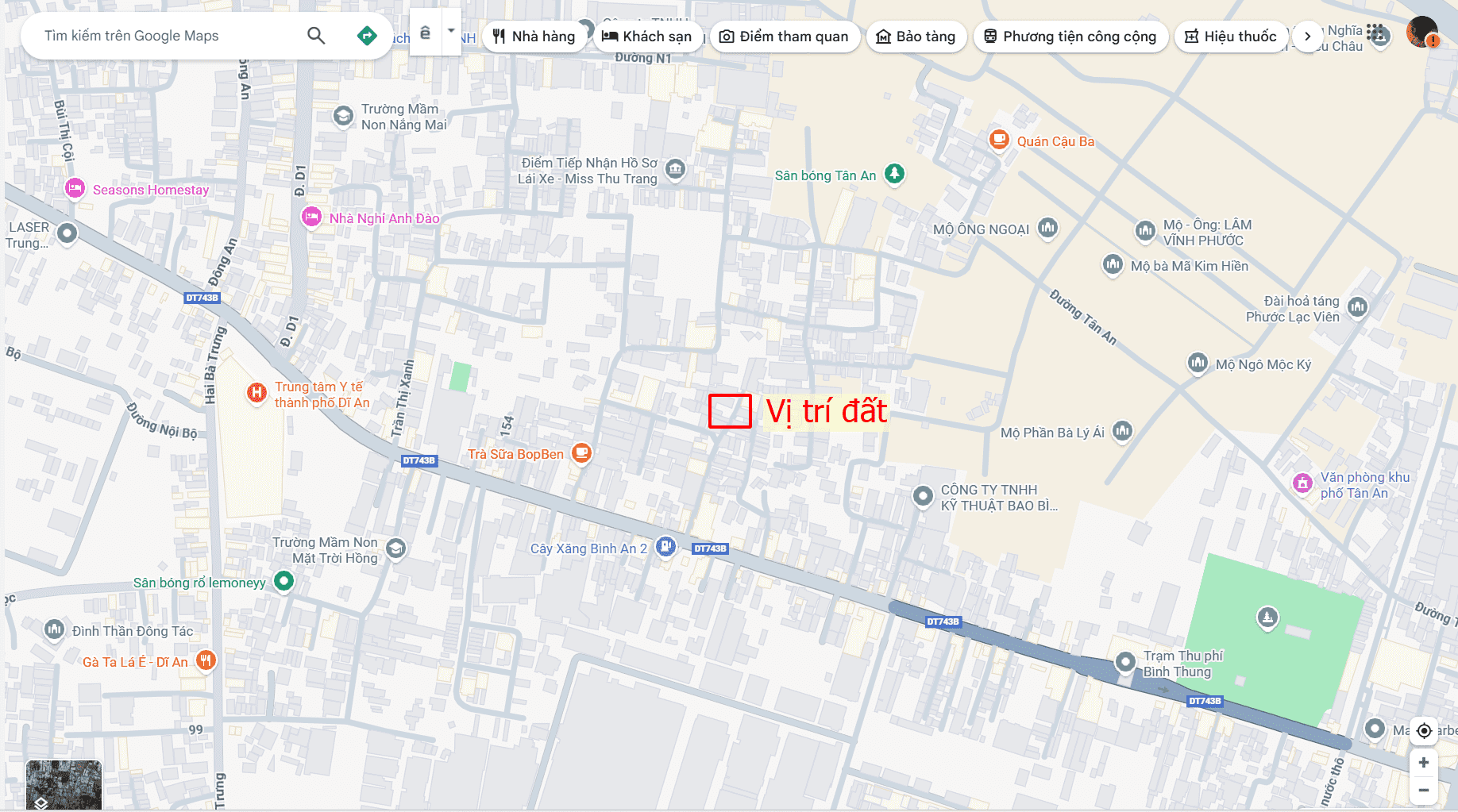Viewport: 1458px width, 812px height.
Task: Open directions with the blue arrow icon
Action: [x=367, y=36]
